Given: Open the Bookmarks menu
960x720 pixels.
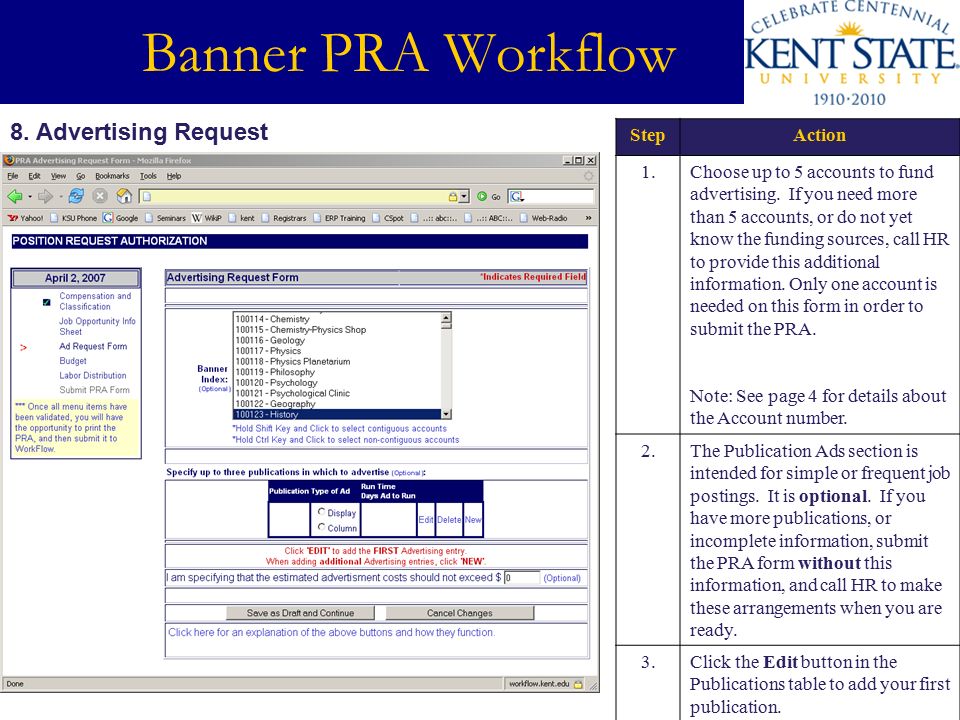Looking at the screenshot, I should click(x=112, y=176).
